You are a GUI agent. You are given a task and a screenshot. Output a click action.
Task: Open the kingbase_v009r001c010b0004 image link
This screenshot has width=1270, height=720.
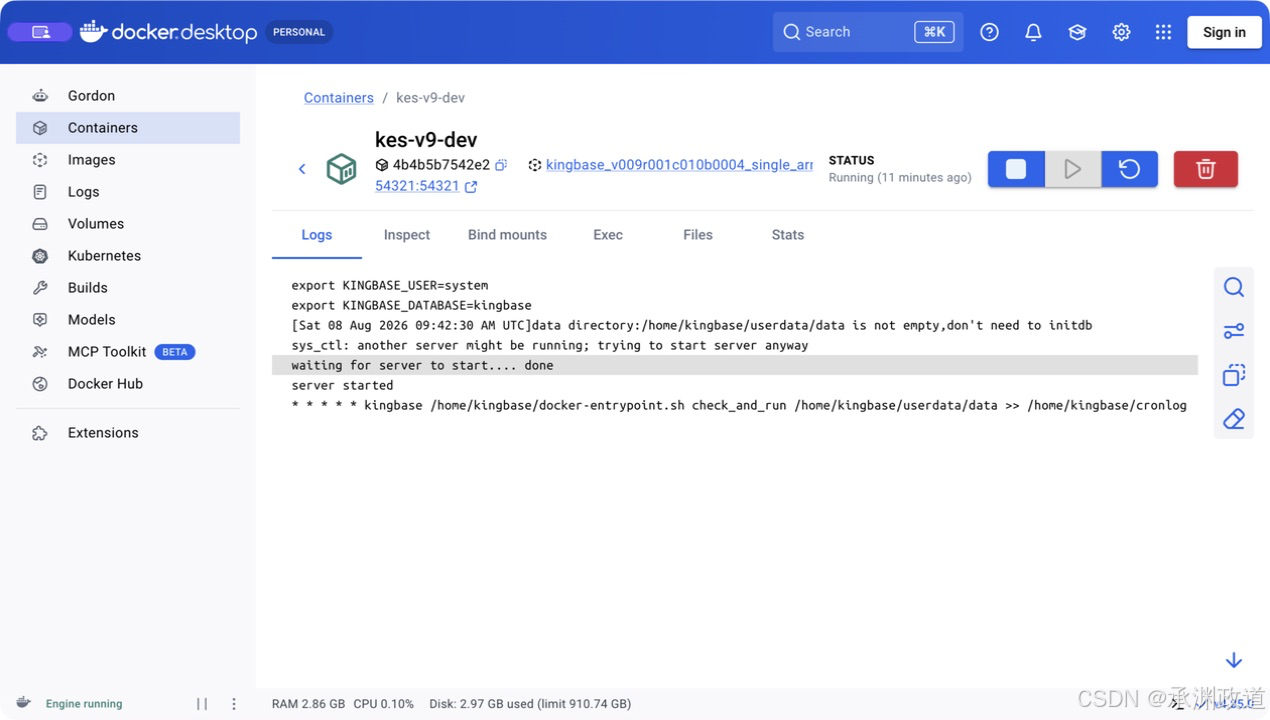coord(679,165)
